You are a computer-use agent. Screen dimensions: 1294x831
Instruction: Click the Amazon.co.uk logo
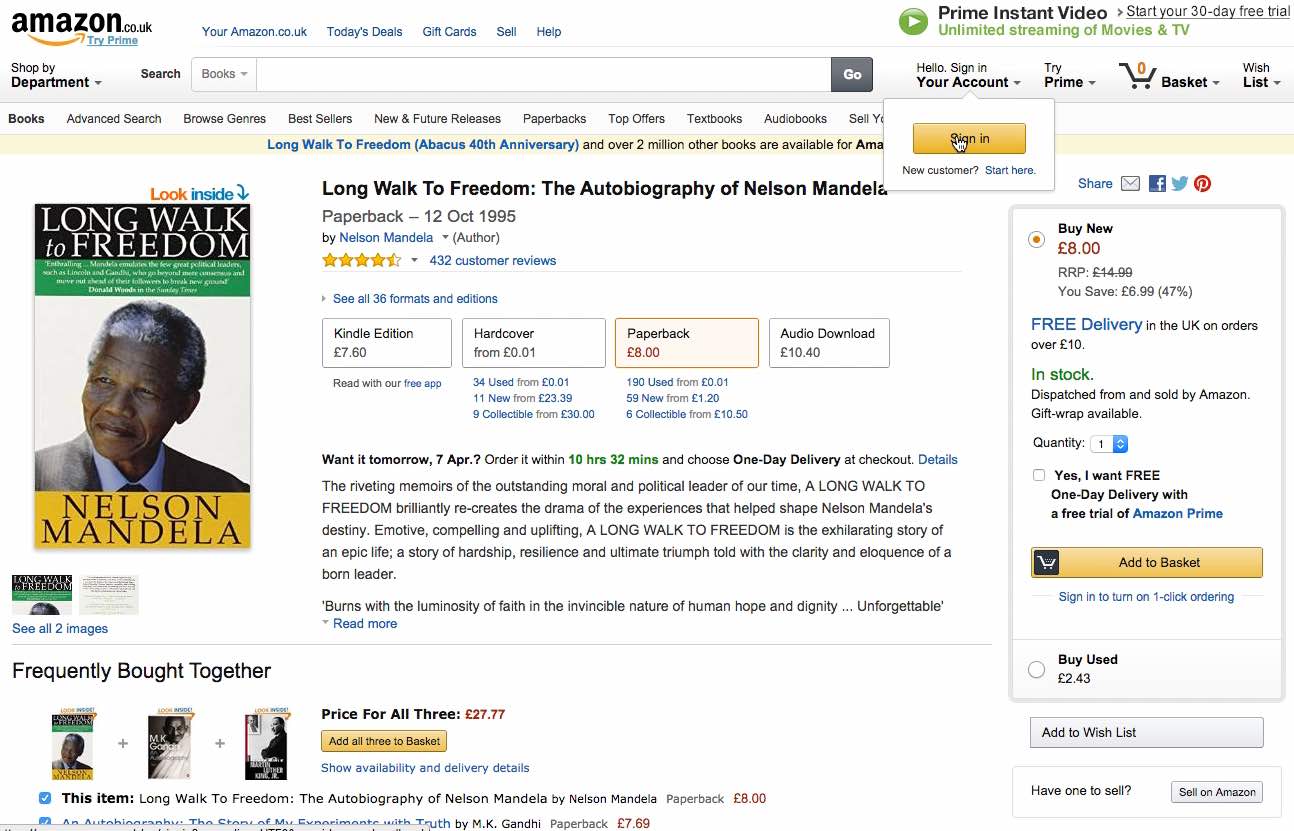tap(81, 28)
